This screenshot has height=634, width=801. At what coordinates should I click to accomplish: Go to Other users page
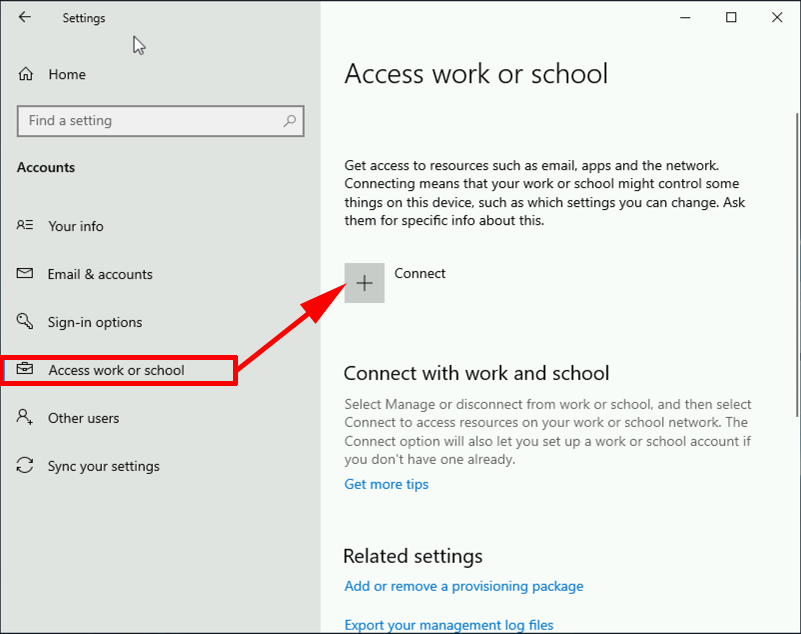pos(84,418)
